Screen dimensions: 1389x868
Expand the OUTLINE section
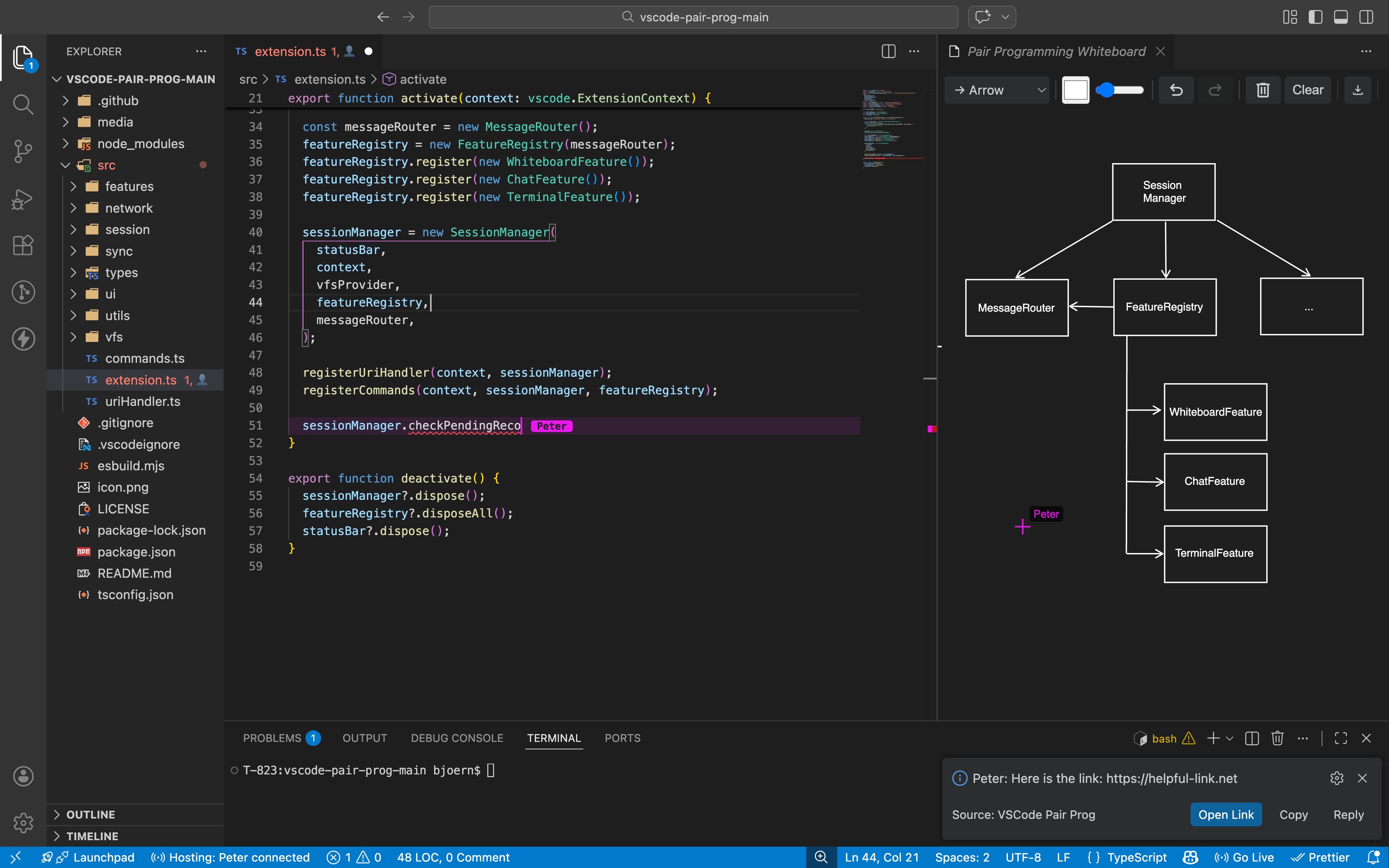[91, 815]
